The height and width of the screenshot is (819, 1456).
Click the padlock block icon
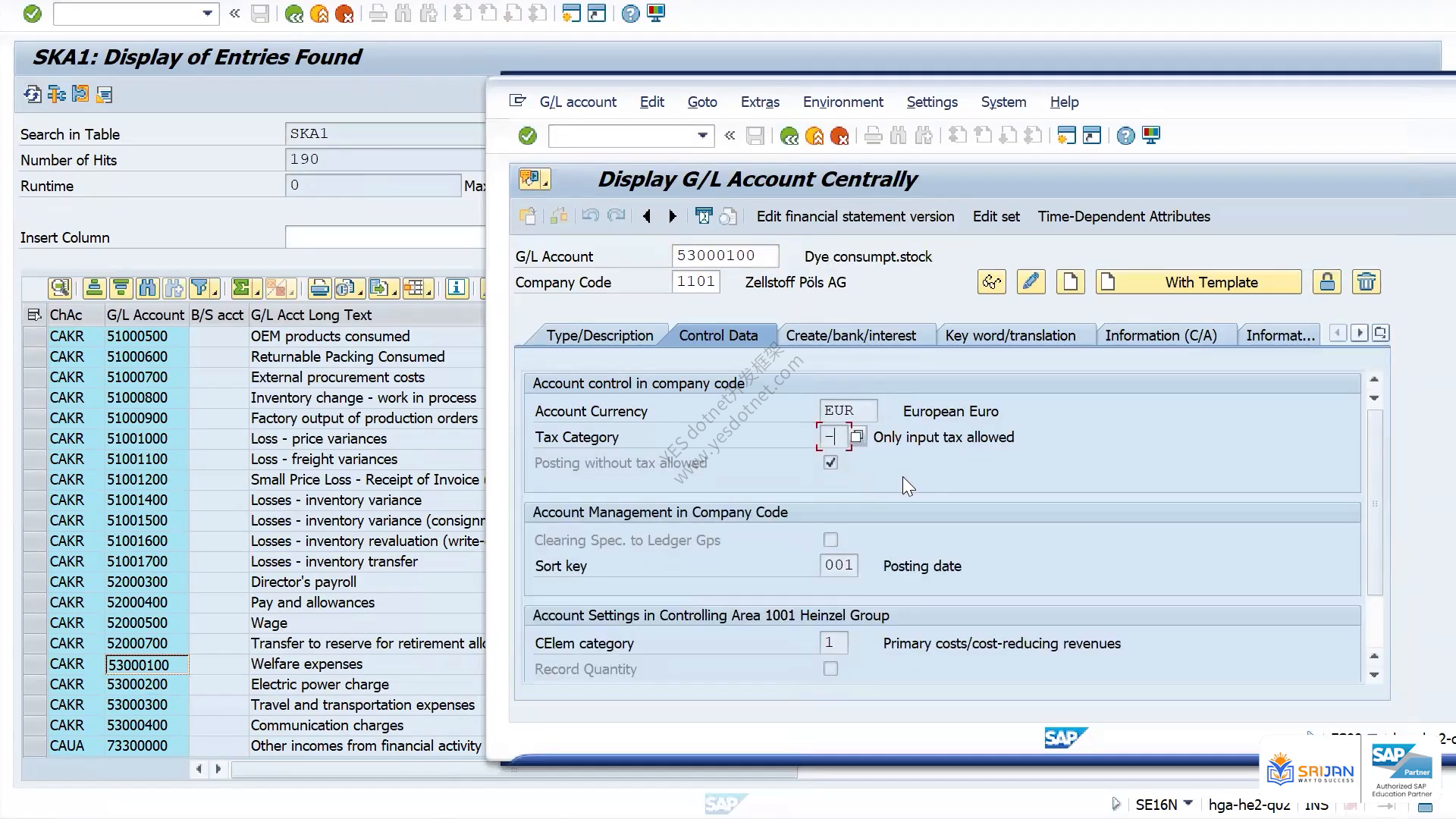(1327, 282)
